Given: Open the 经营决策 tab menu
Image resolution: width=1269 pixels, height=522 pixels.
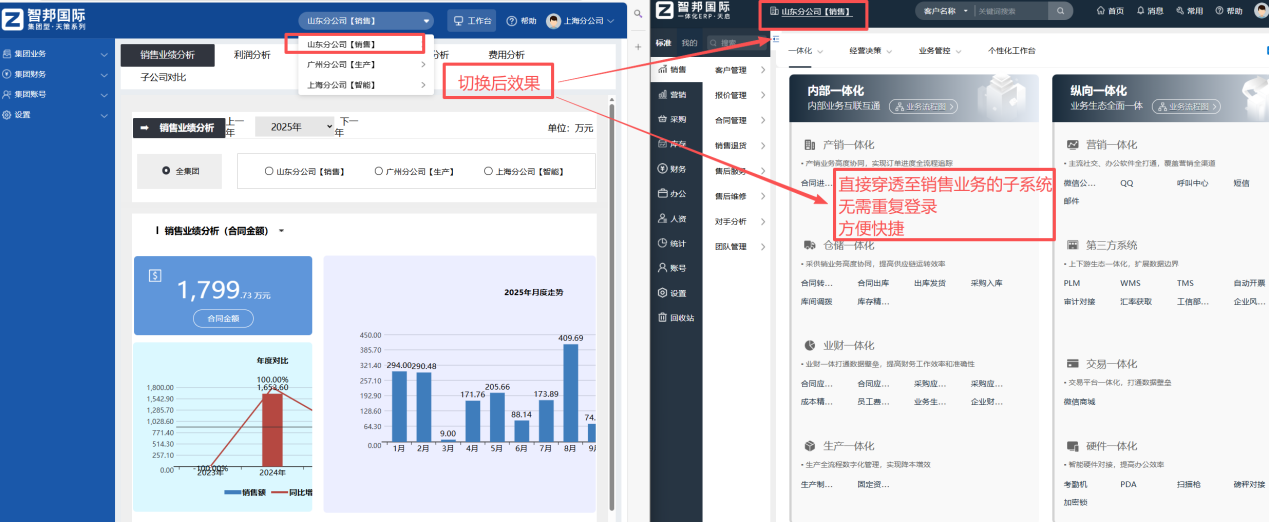Looking at the screenshot, I should pos(871,50).
